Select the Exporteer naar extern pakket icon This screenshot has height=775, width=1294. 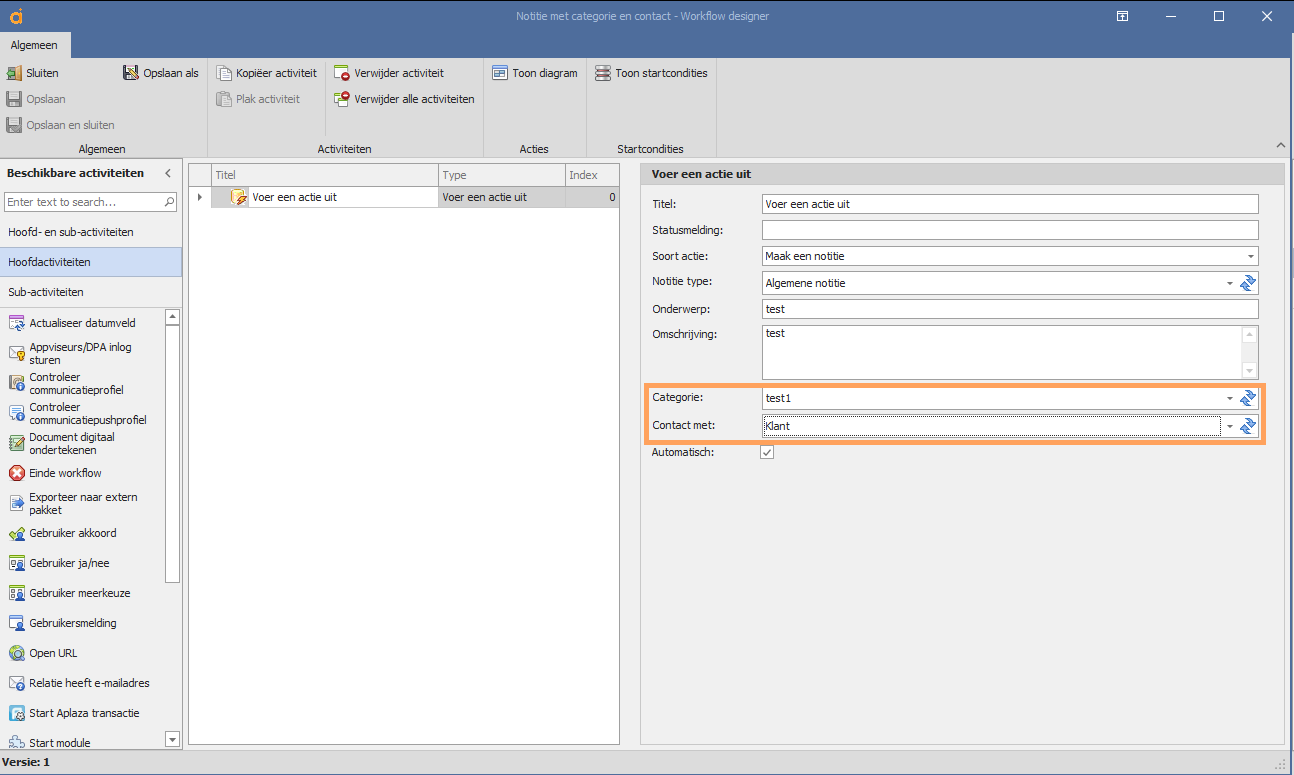pos(16,503)
